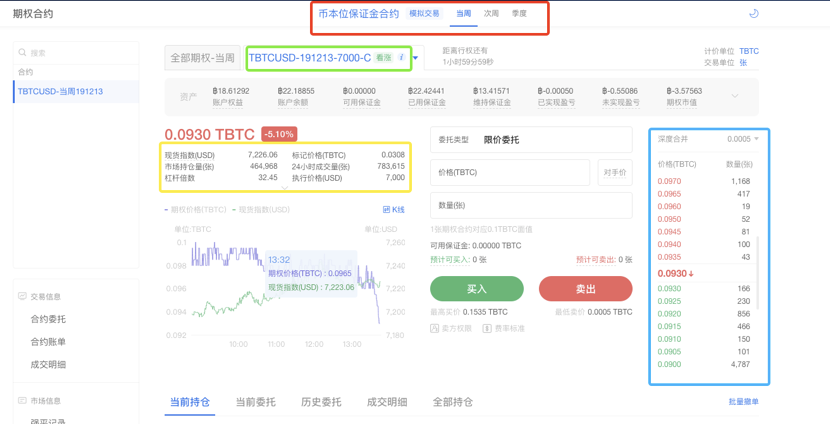Switch to the 次周 tab

491,14
